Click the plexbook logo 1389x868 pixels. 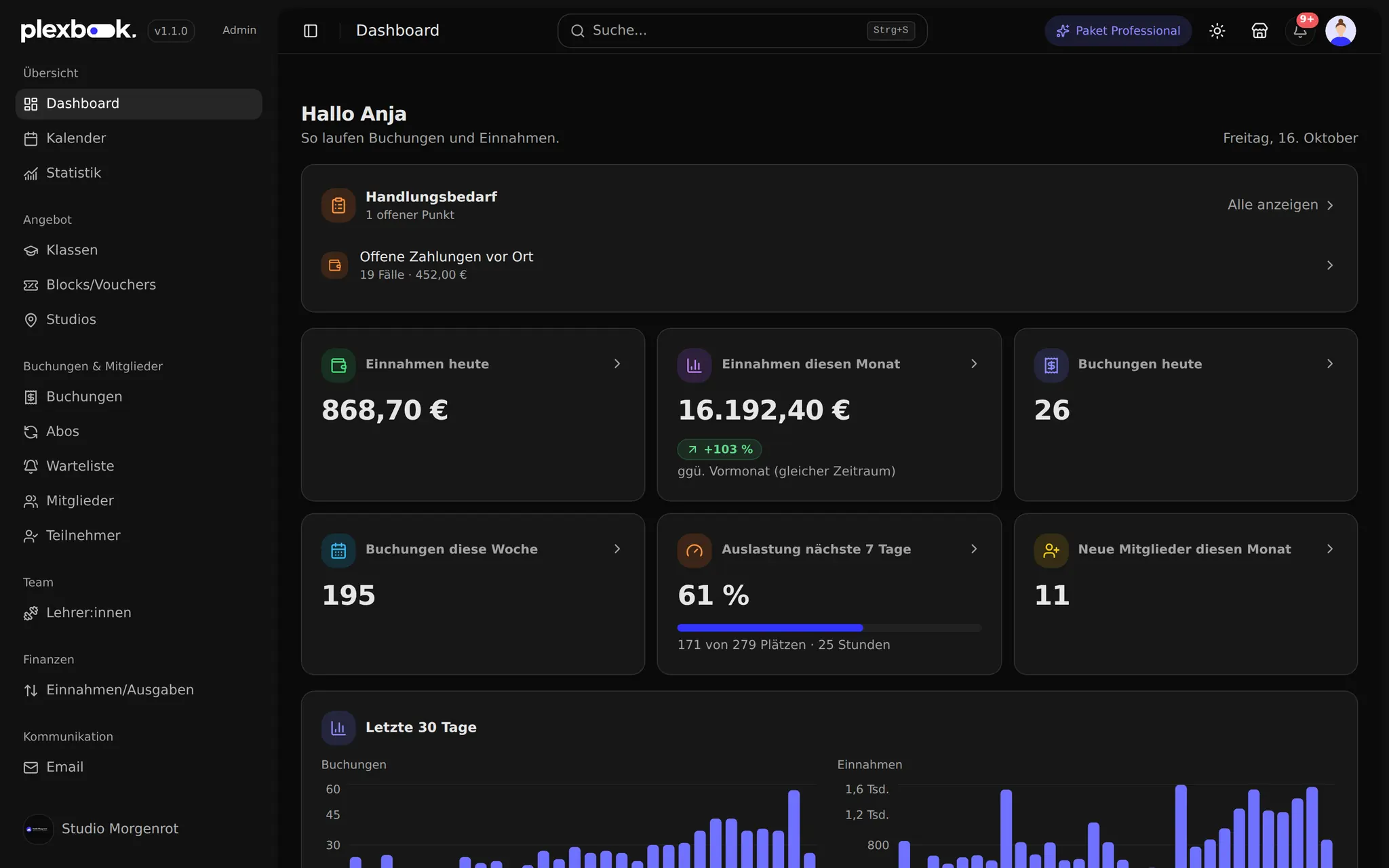pyautogui.click(x=78, y=30)
